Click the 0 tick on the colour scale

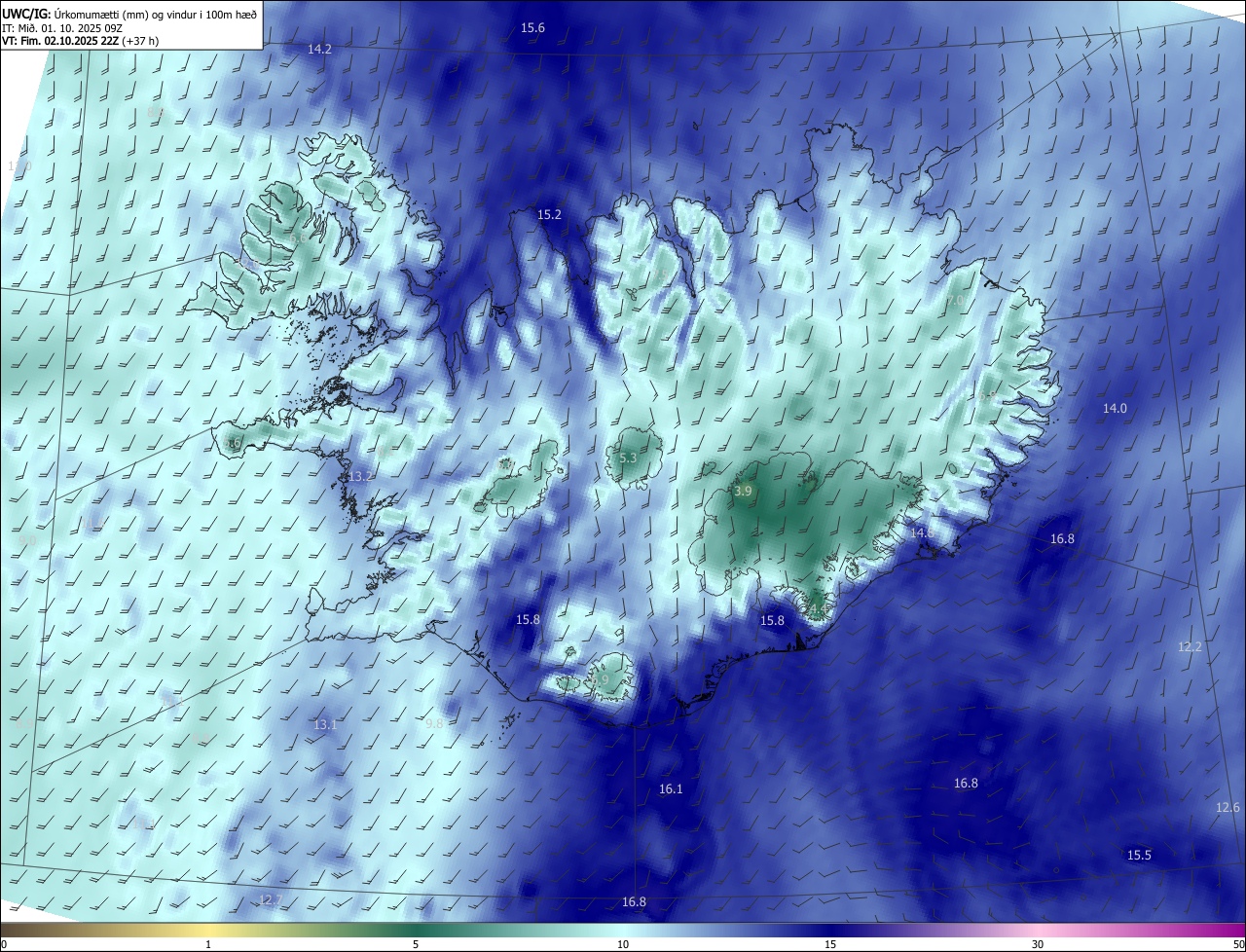4,944
